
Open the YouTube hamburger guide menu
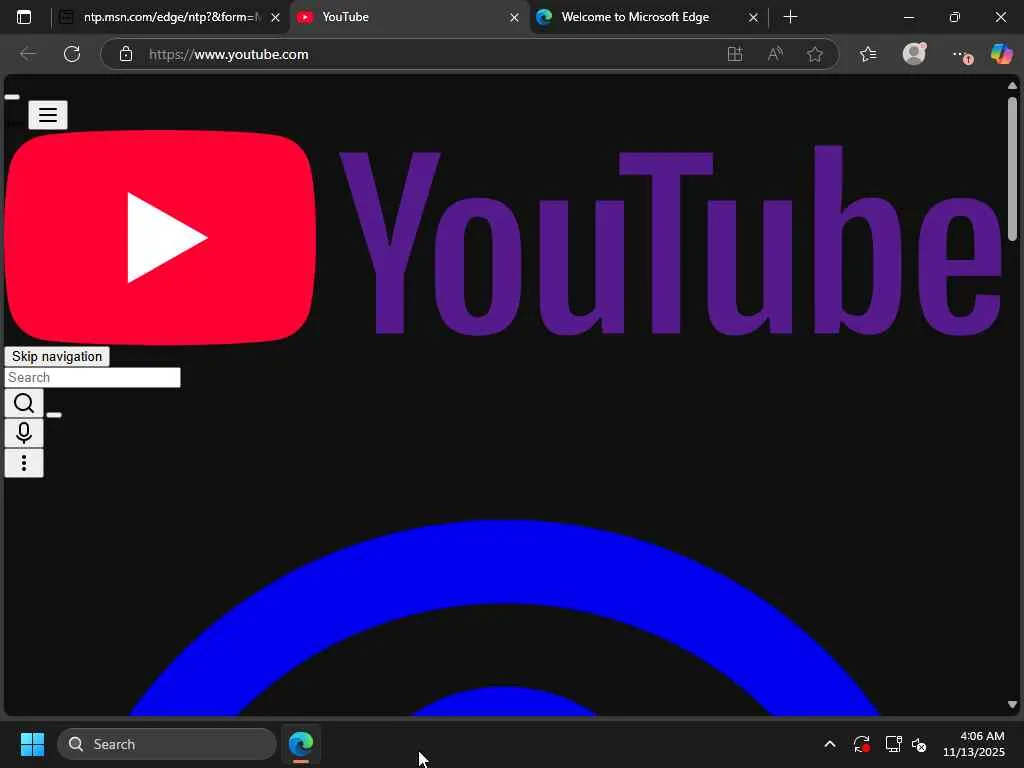click(48, 115)
